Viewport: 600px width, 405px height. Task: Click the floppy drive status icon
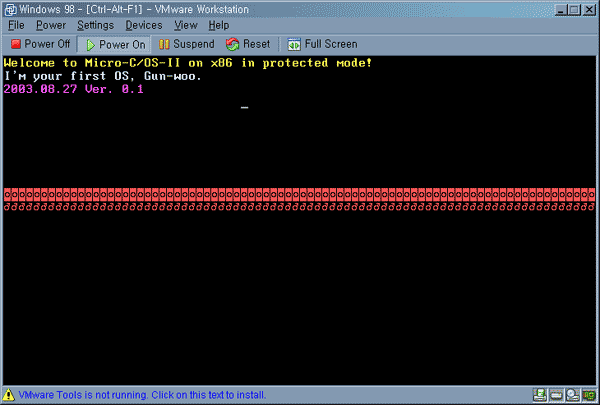click(540, 395)
